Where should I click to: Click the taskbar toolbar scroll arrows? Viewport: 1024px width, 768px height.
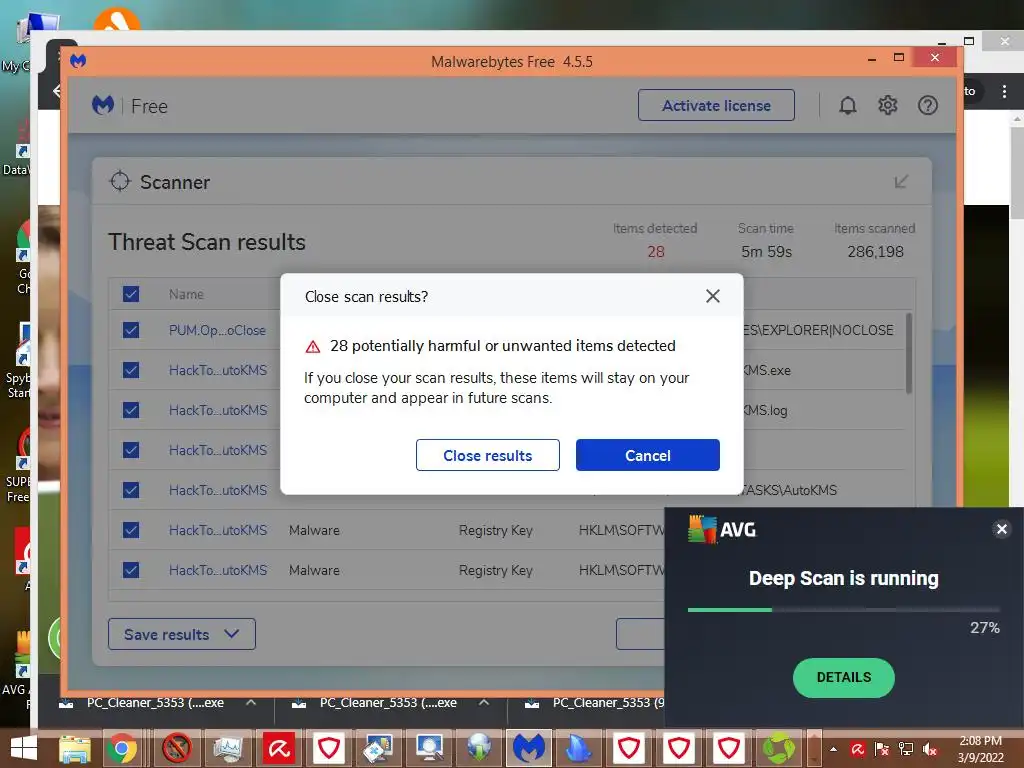click(814, 748)
